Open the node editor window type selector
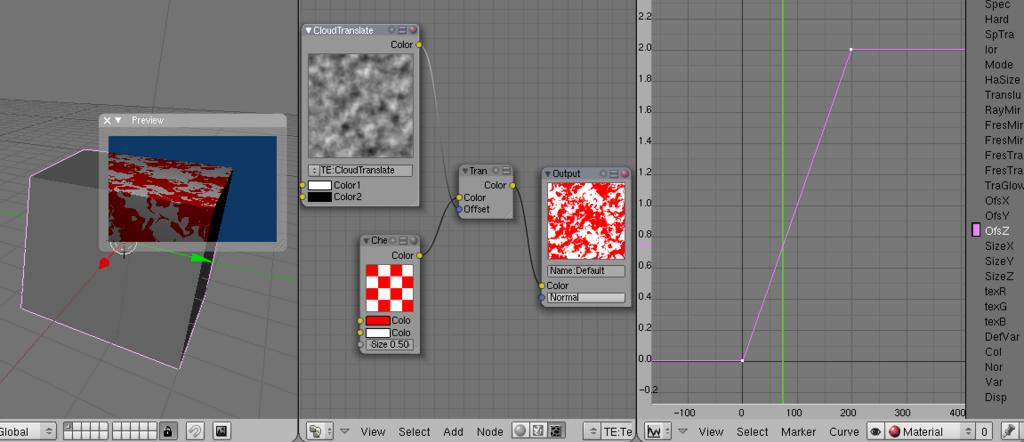The image size is (1024, 442). 320,431
